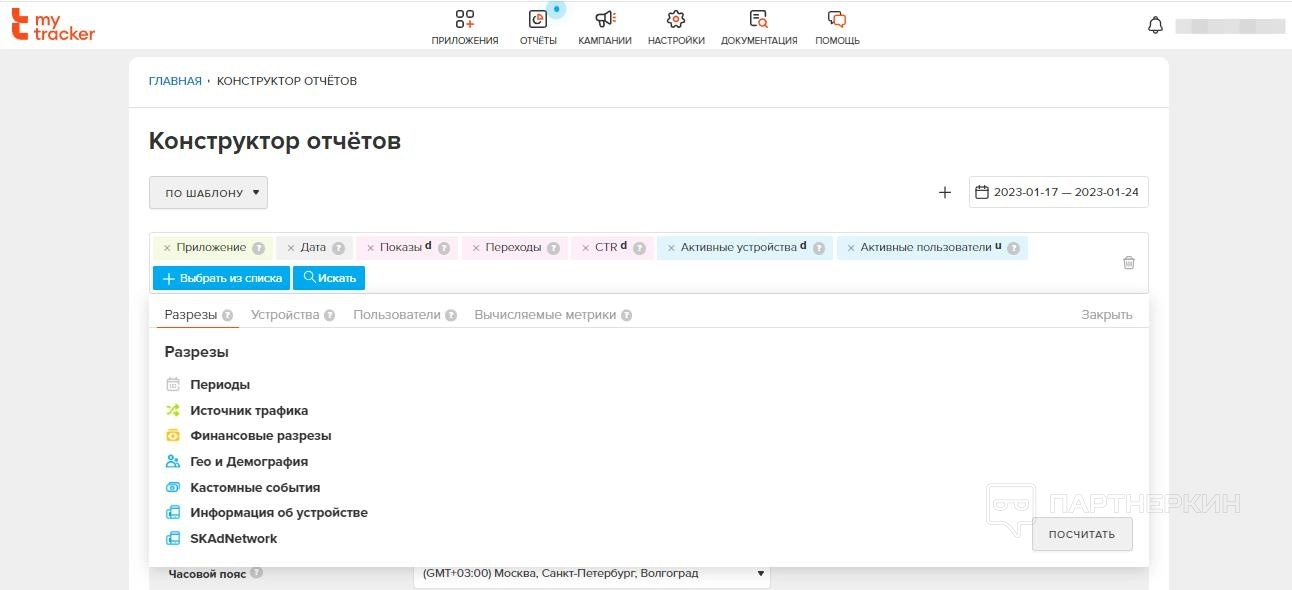Image resolution: width=1292 pixels, height=590 pixels.
Task: Switch to the Устройства tab
Action: tap(285, 315)
